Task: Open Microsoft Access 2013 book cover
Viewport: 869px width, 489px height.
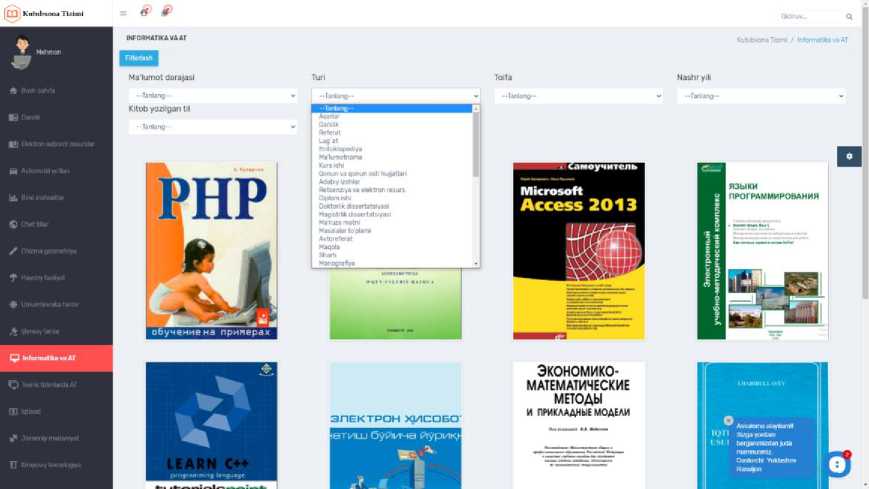Action: pyautogui.click(x=579, y=251)
